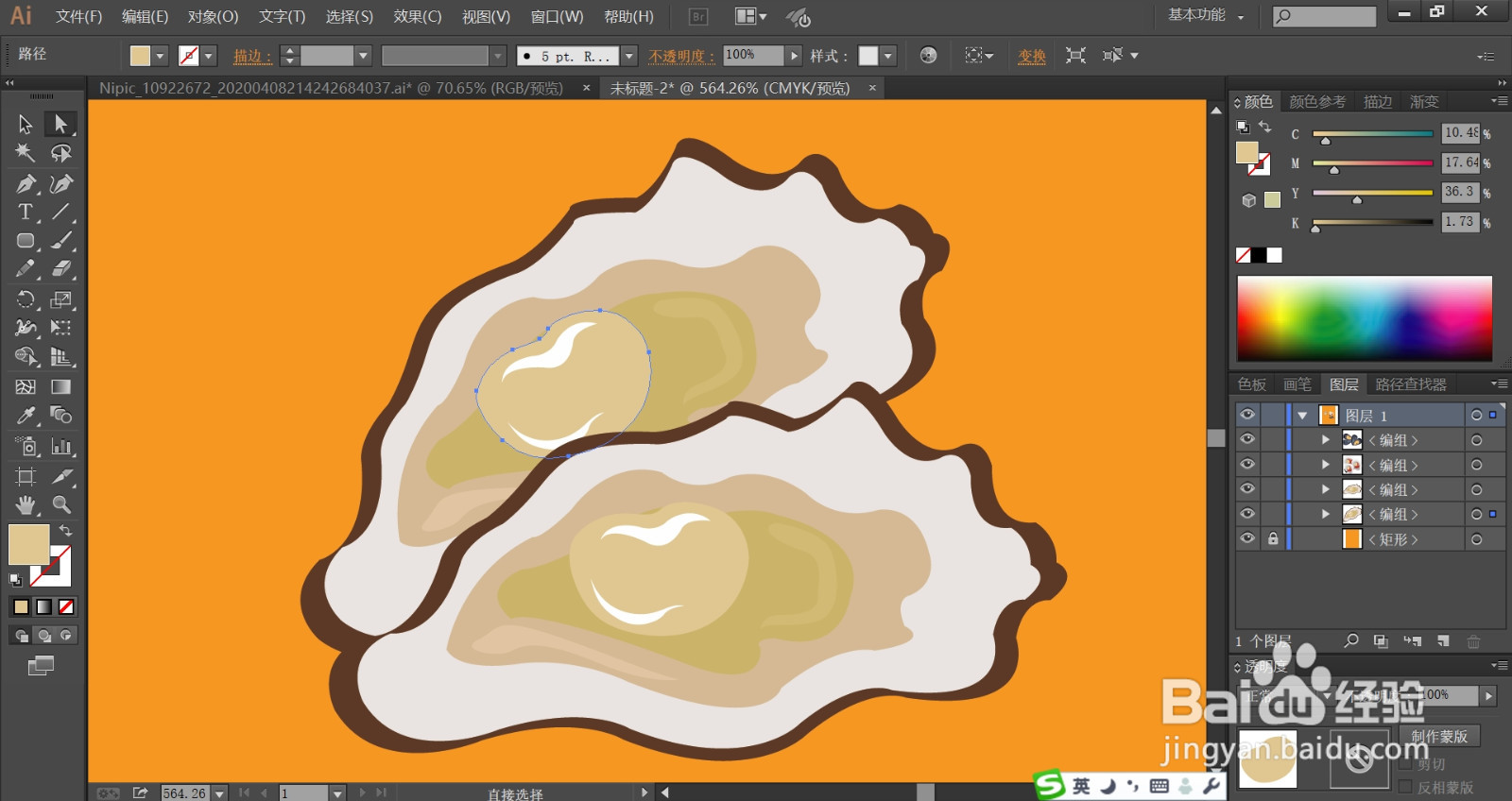Click the 制作蒙版 button
This screenshot has width=1512, height=801.
[x=1439, y=736]
